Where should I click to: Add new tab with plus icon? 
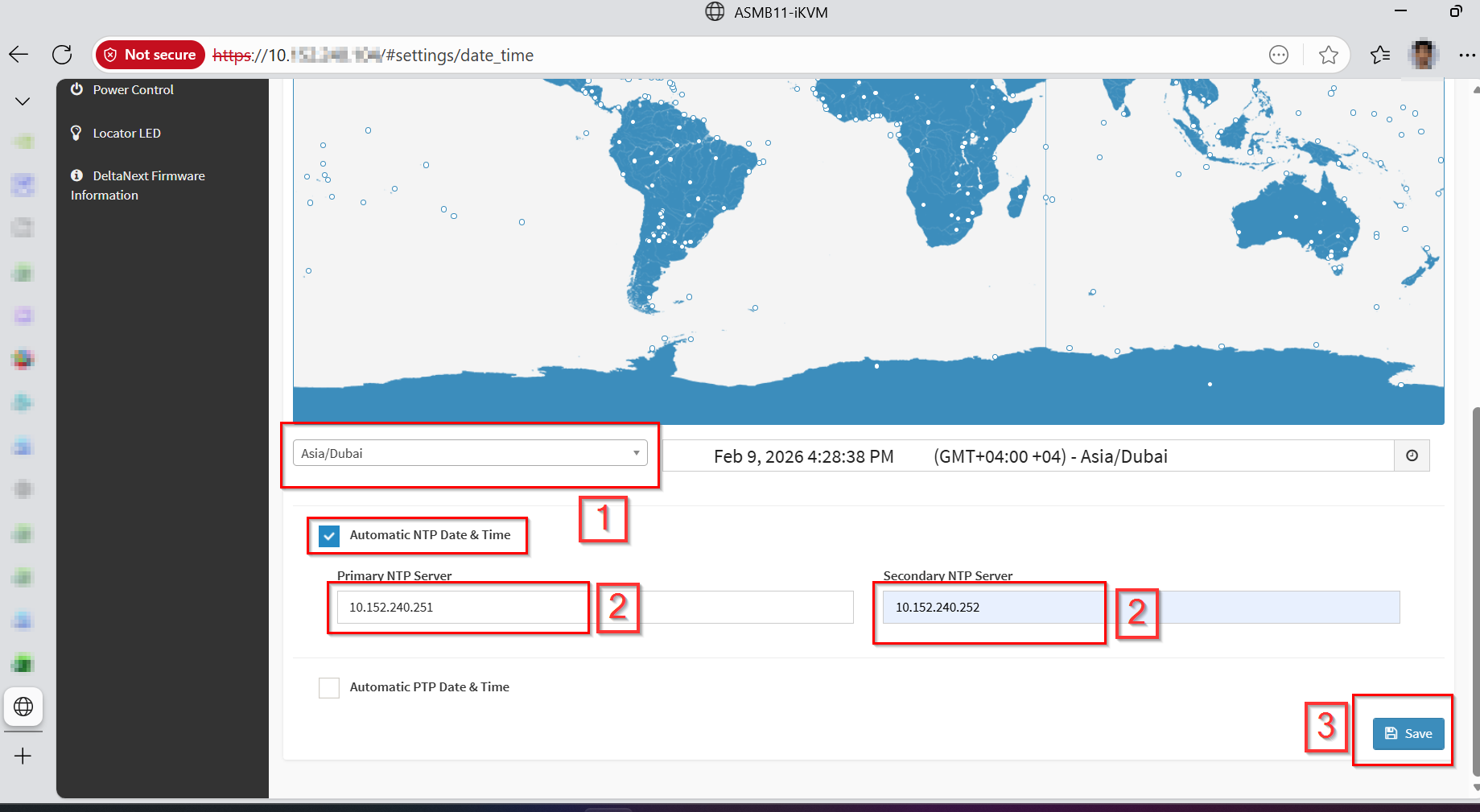pos(23,756)
